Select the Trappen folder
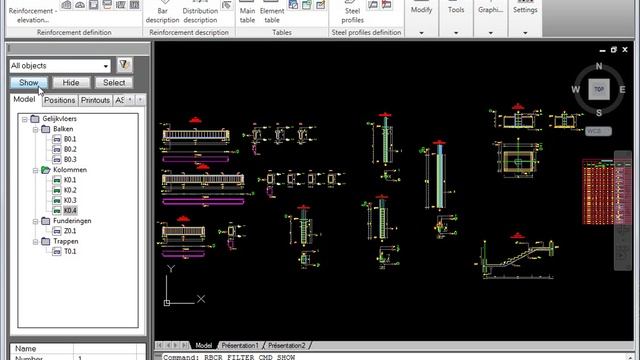Screen dimensions: 640x360 pyautogui.click(x=65, y=241)
